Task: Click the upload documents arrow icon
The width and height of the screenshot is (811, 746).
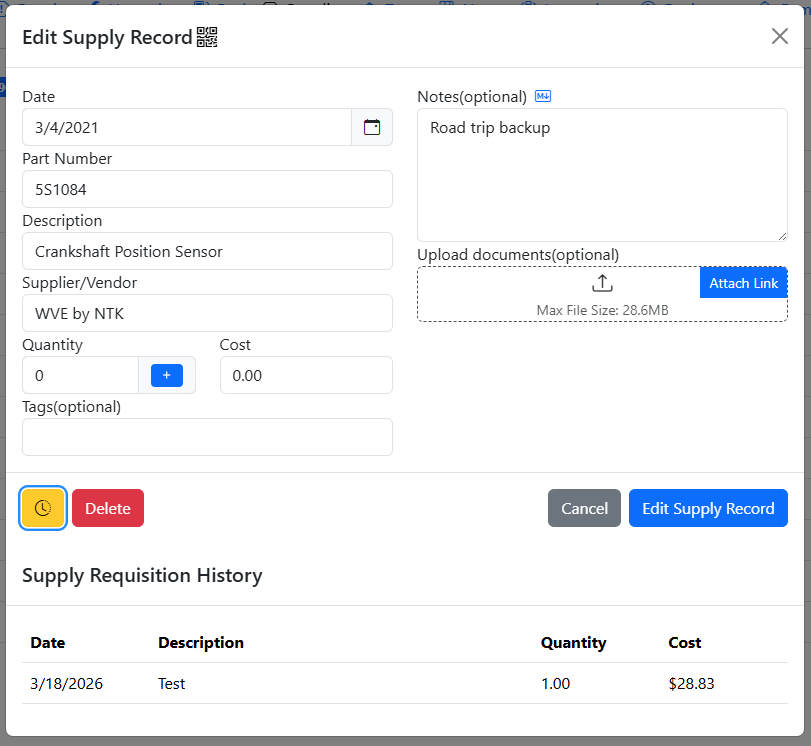Action: point(602,283)
